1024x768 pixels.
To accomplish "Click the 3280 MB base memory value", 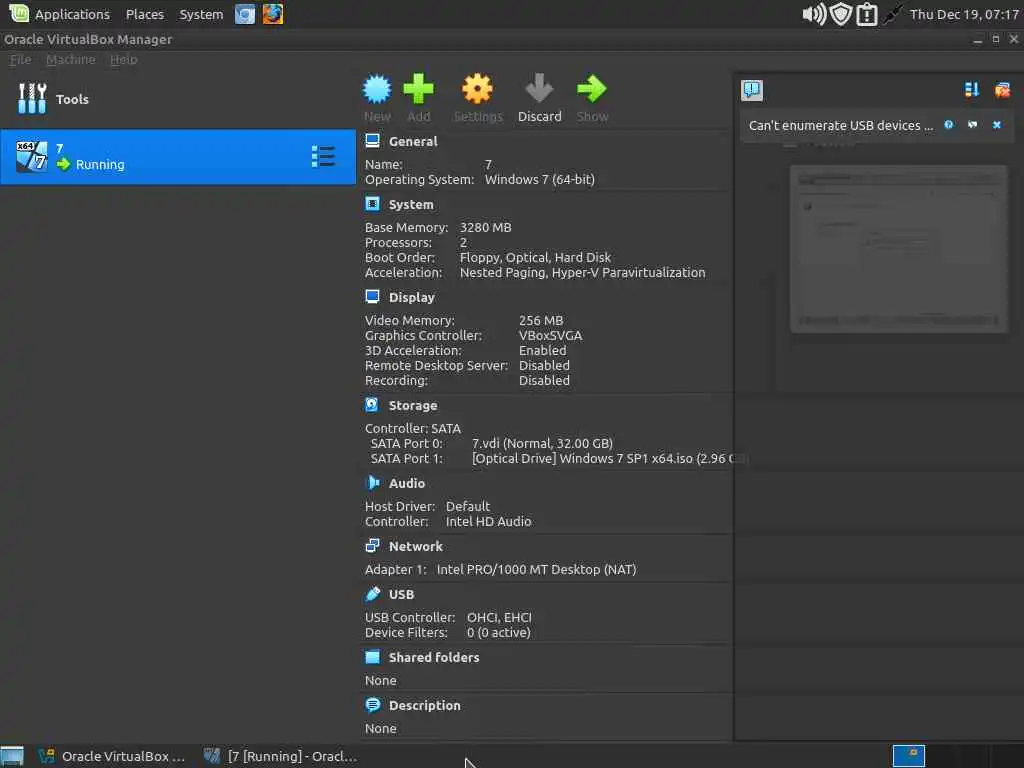I will (x=485, y=227).
